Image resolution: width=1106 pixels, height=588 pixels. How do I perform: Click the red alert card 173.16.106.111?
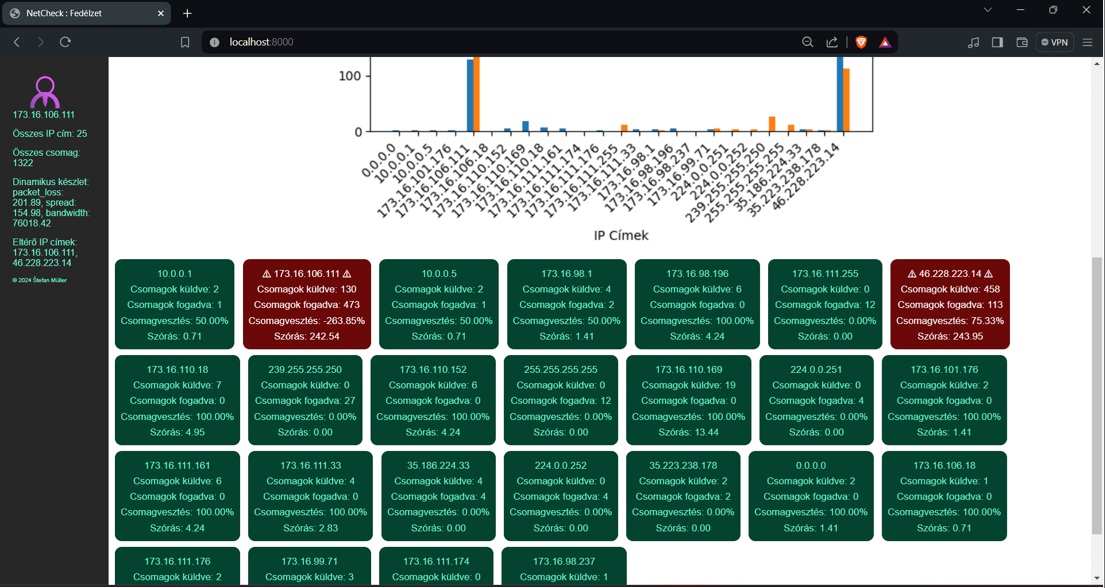[306, 304]
